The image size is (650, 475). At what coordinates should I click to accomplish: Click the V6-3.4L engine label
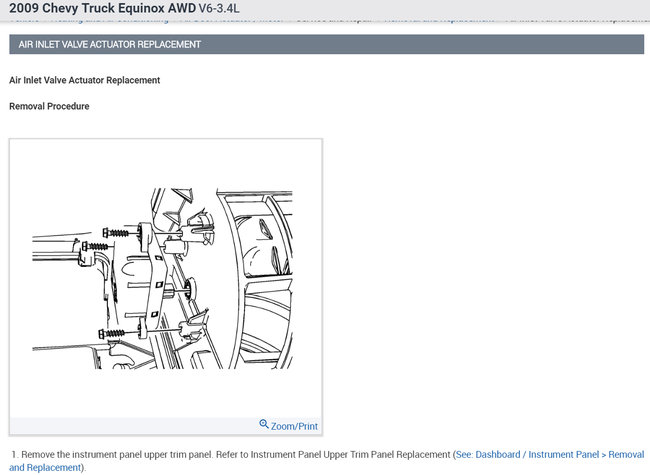pos(218,8)
